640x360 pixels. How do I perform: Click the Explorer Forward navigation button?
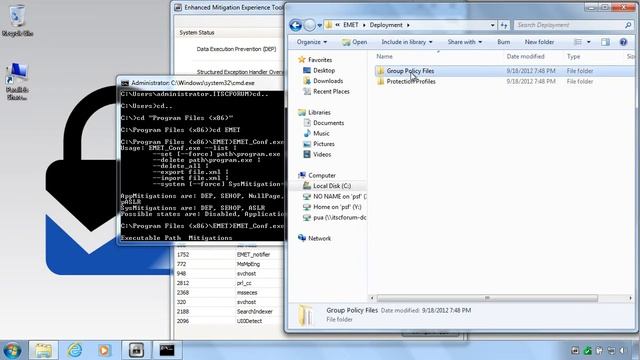coord(310,25)
